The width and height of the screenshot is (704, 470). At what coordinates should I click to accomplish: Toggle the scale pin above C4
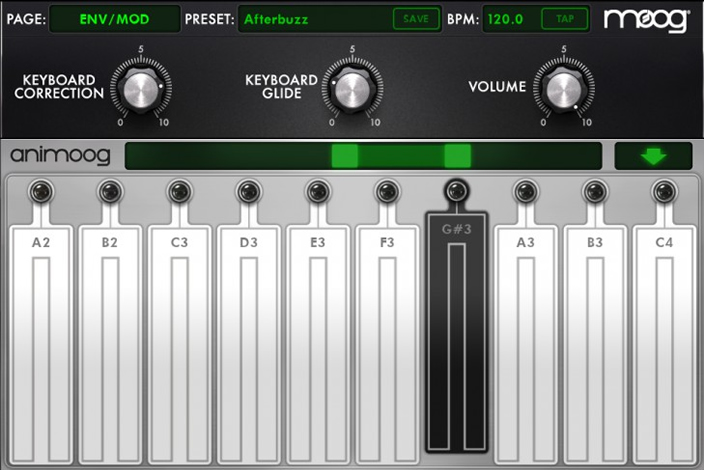(x=664, y=192)
